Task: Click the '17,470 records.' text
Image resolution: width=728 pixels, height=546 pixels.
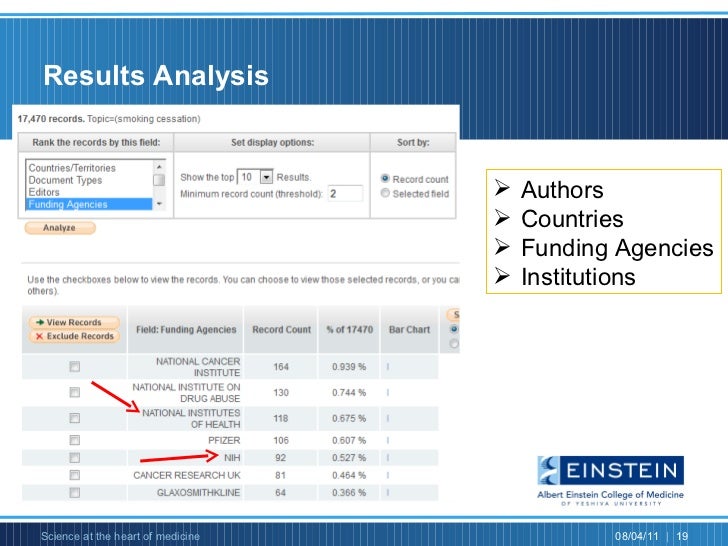Action: (x=51, y=119)
